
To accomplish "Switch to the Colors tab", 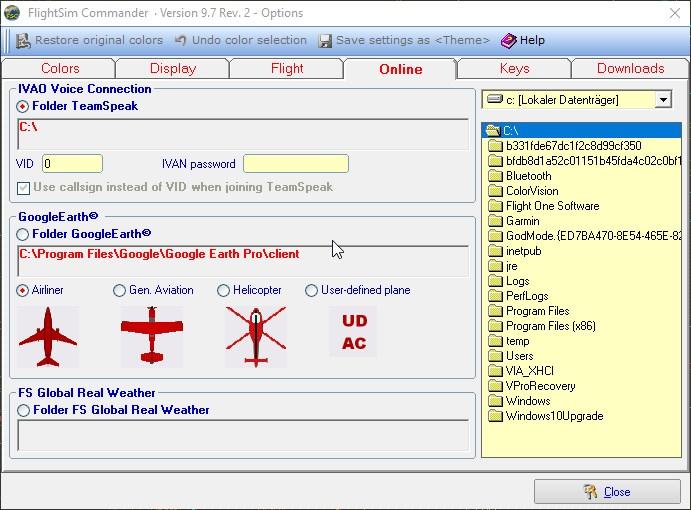I will [60, 69].
